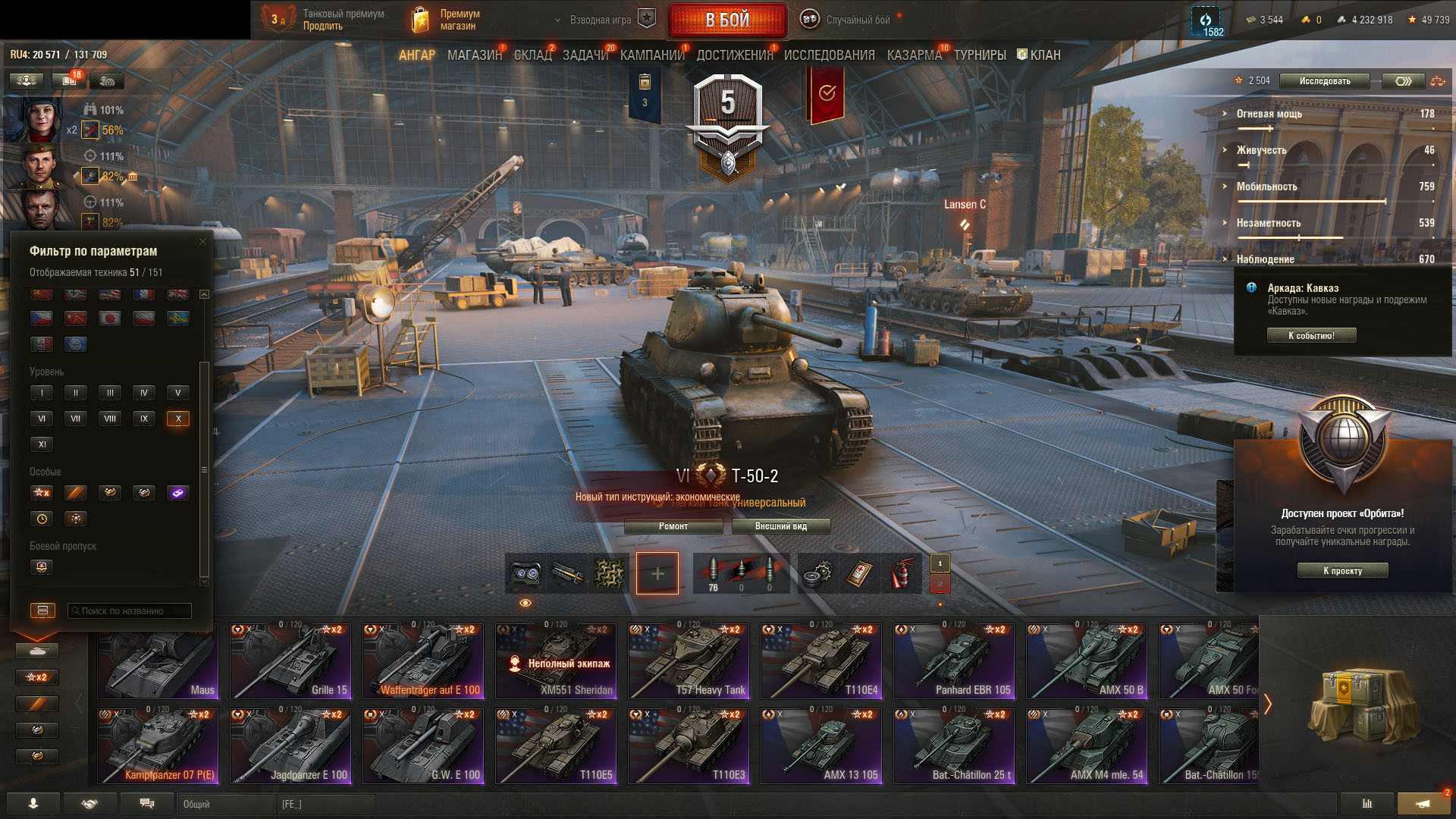
Task: Click the binocular optics equipment slot
Action: 525,573
